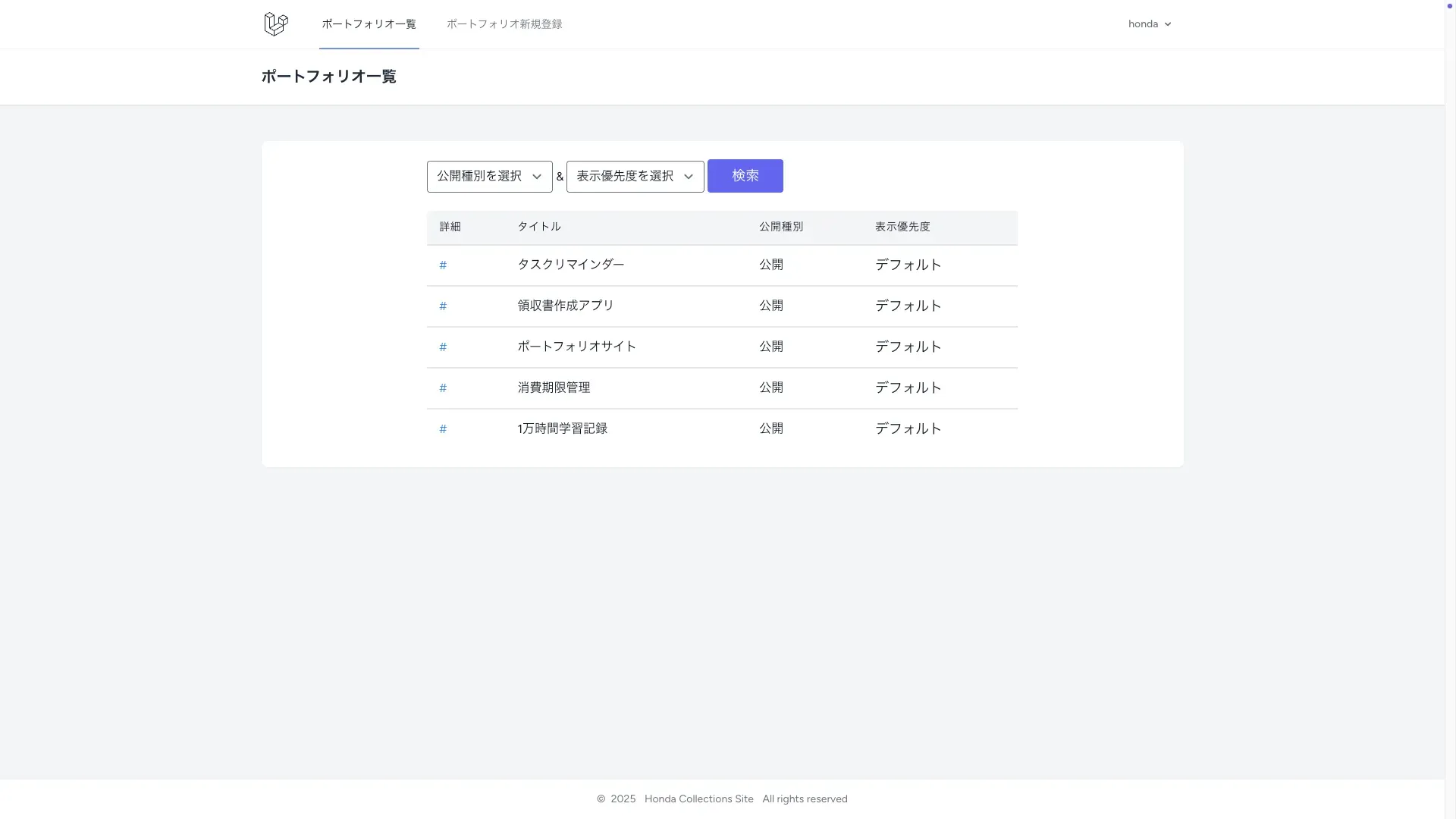Click the Honda Collections Site footer text
1456x819 pixels.
698,799
